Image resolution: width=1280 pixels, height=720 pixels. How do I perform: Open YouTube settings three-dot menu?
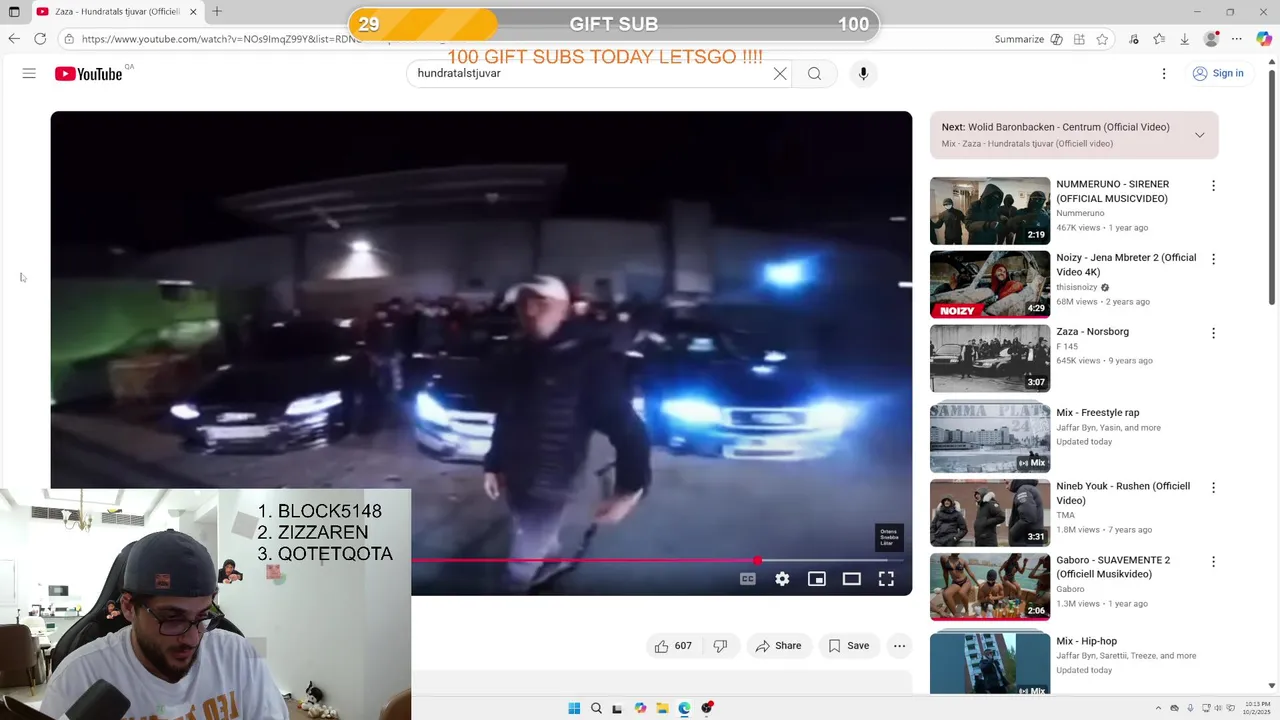[1164, 73]
